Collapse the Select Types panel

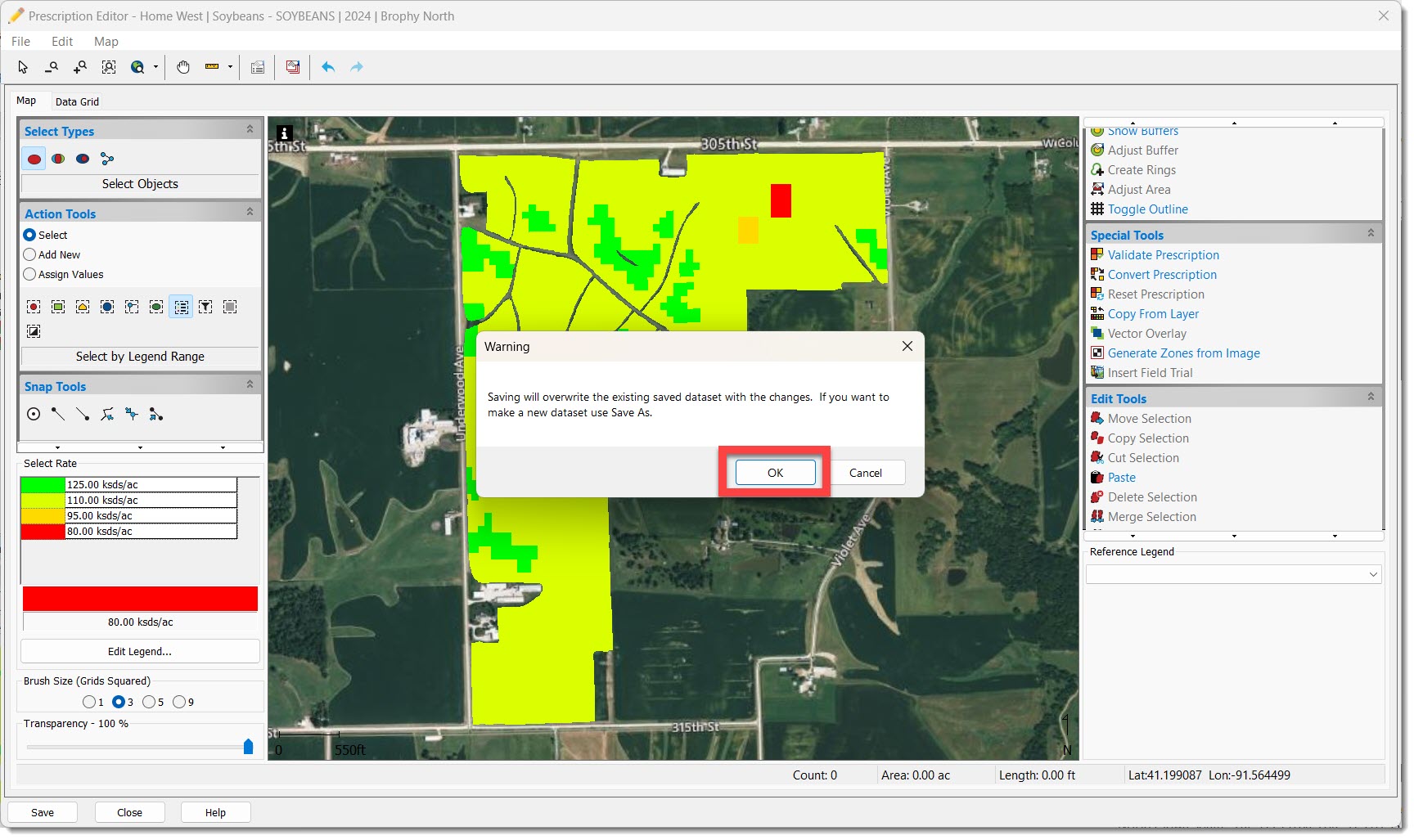pos(250,130)
